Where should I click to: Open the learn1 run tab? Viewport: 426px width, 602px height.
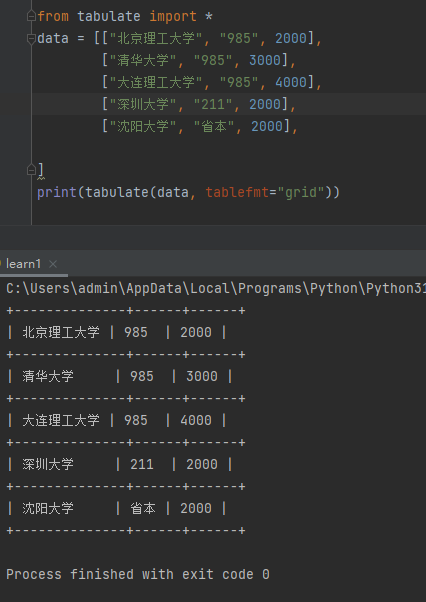pyautogui.click(x=23, y=264)
